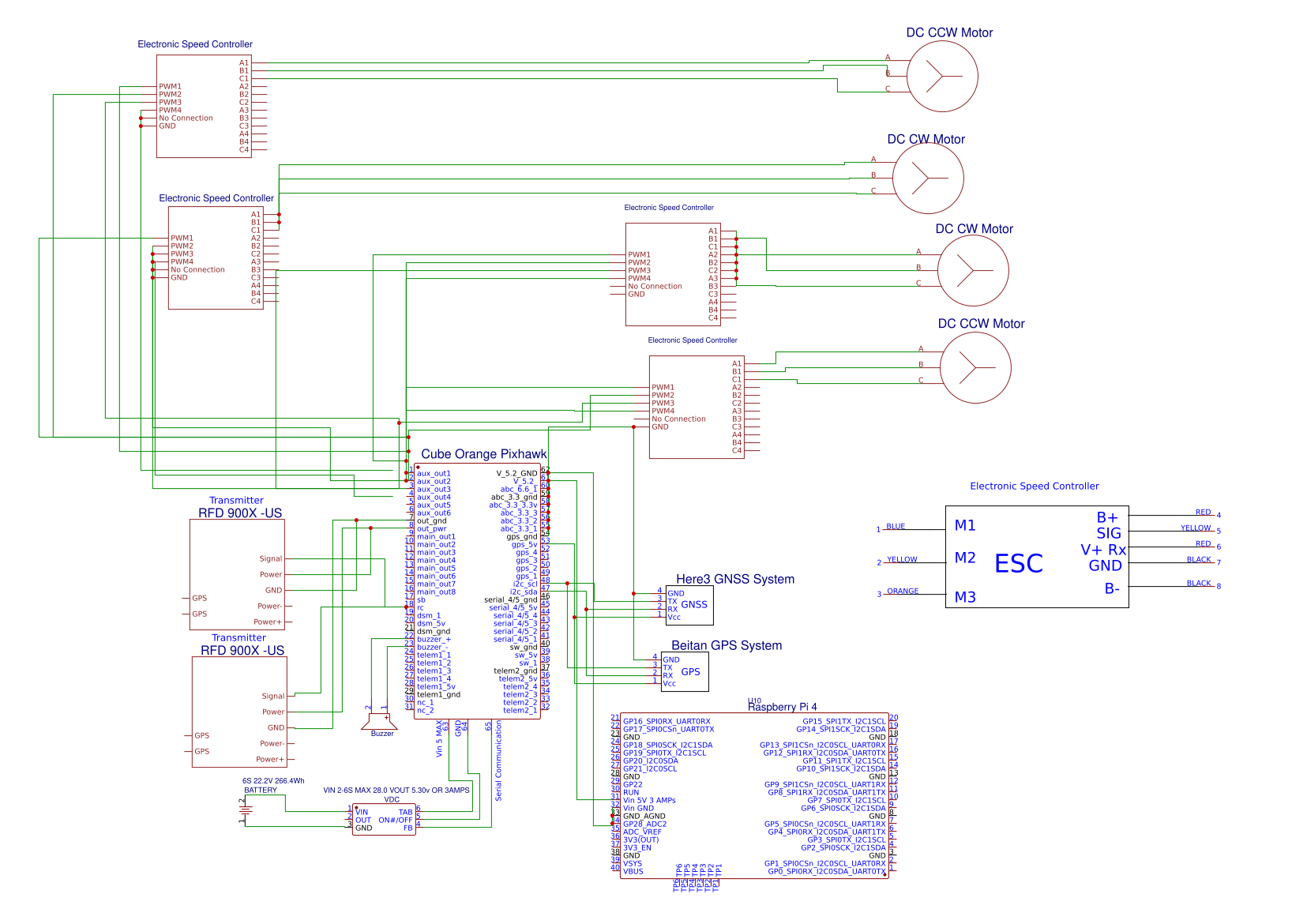Select the Cube Orange Pixhawk symbol
Image resolution: width=1307 pixels, height=924 pixels.
tap(478, 592)
